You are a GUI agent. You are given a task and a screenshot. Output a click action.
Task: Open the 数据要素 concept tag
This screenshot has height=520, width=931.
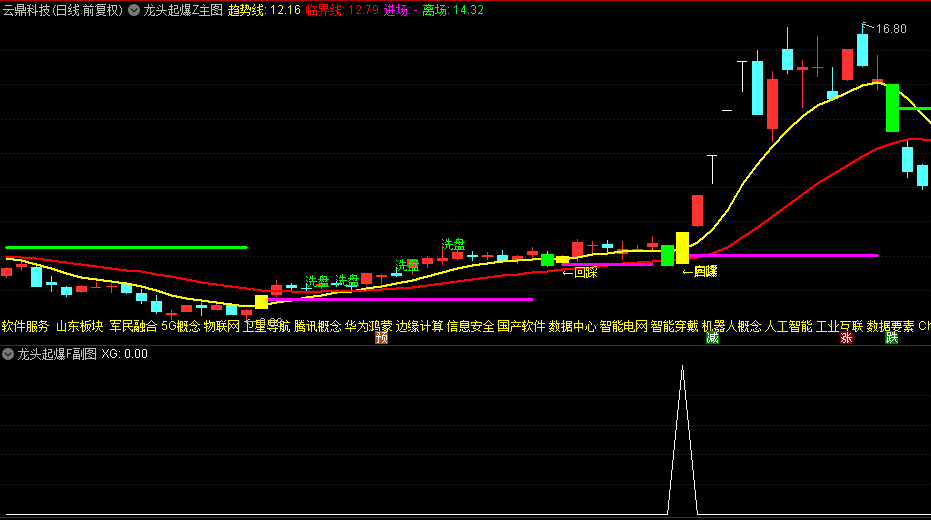tap(891, 326)
